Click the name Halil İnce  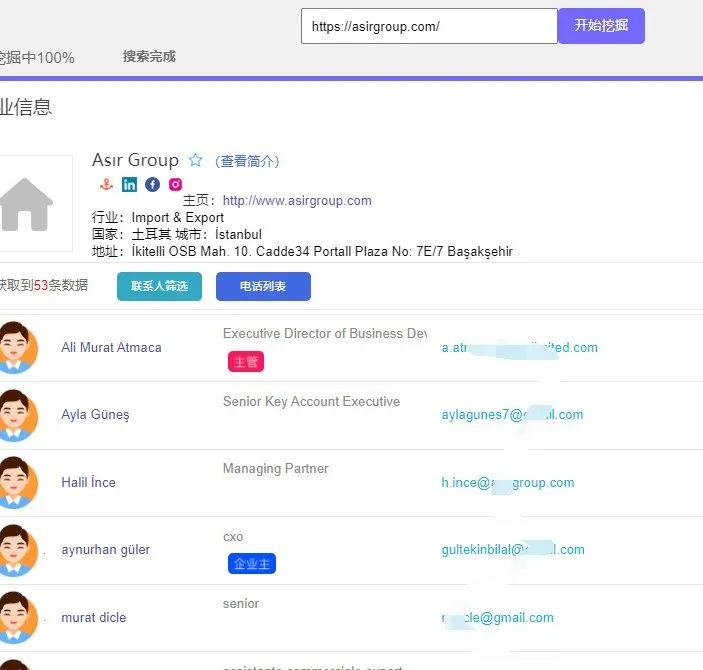(88, 483)
